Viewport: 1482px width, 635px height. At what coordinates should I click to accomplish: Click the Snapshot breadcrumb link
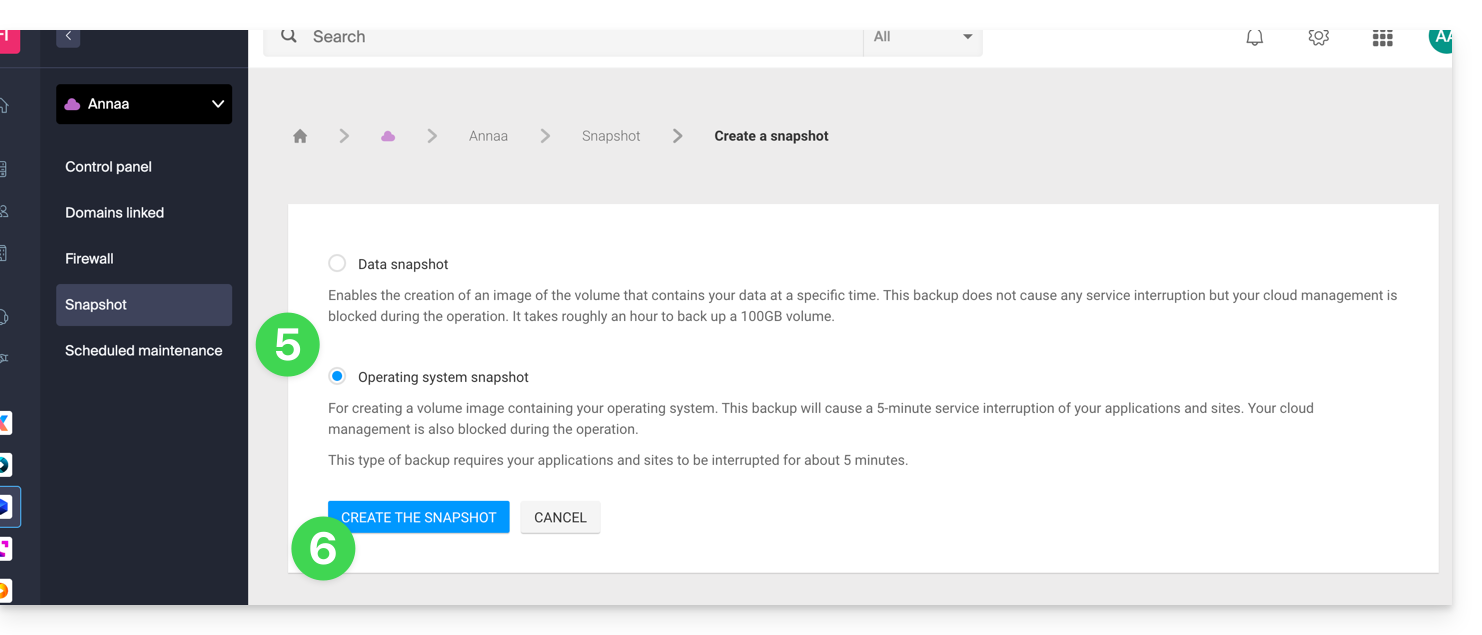coord(610,136)
